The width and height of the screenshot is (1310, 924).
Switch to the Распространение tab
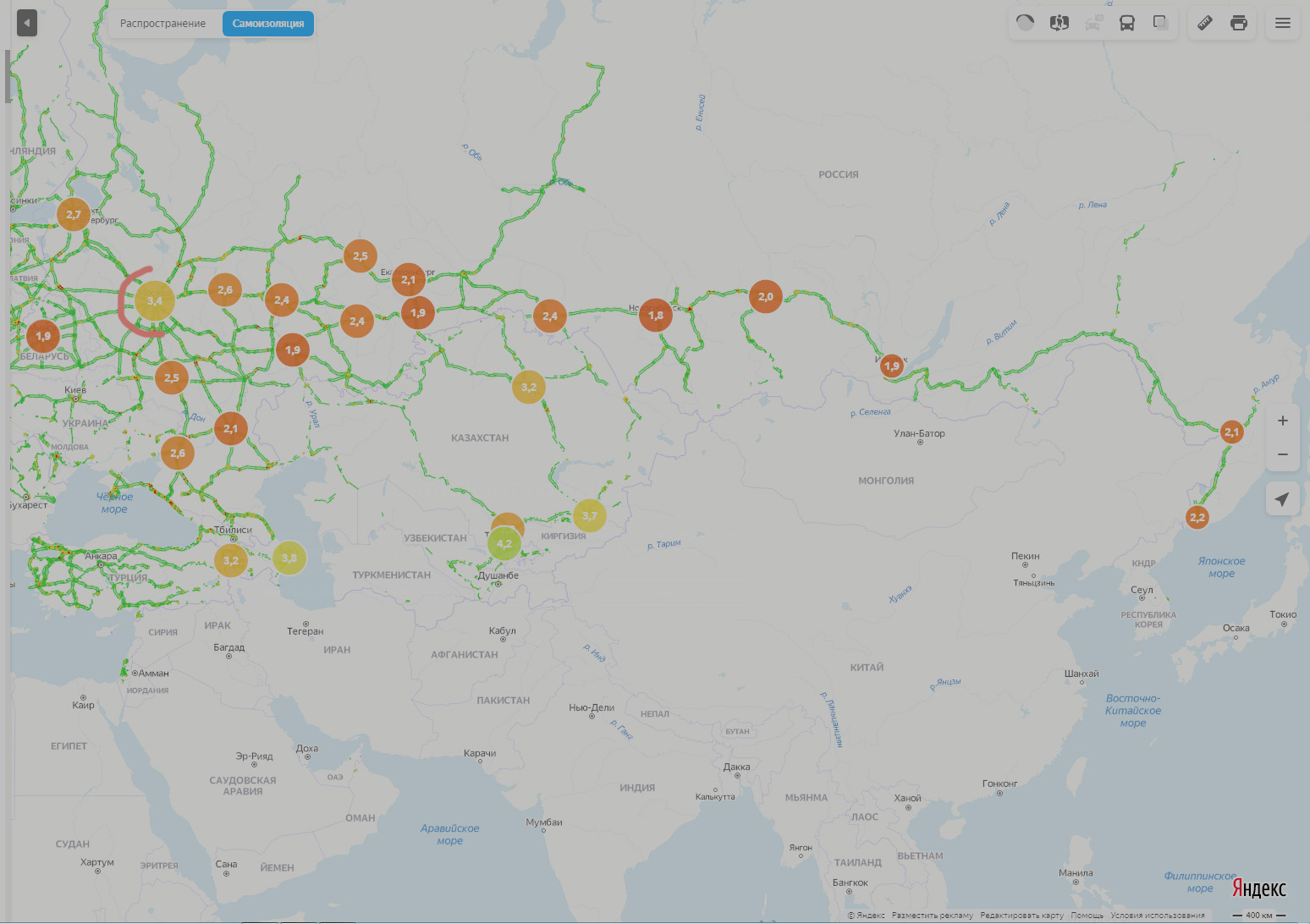pyautogui.click(x=162, y=24)
